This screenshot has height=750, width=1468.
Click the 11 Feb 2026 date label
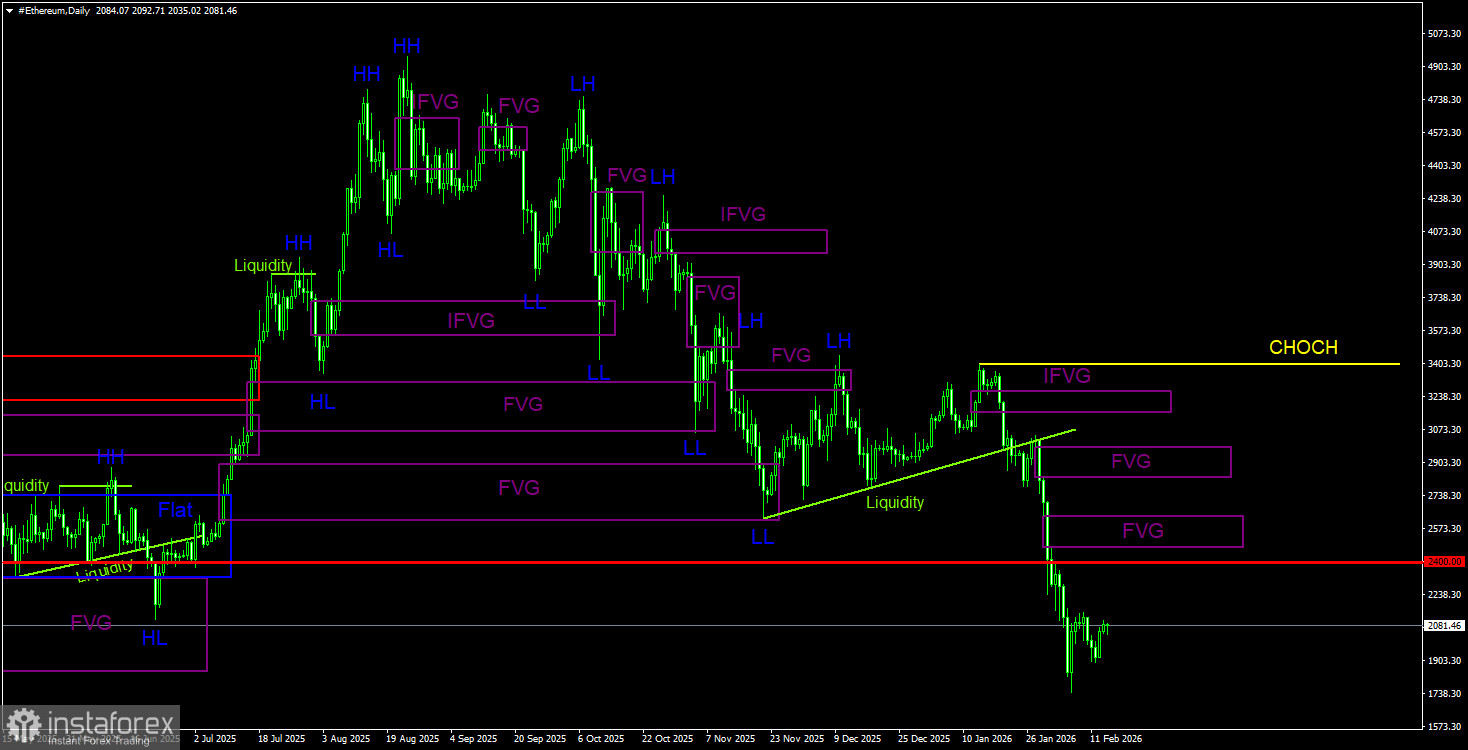point(1116,739)
